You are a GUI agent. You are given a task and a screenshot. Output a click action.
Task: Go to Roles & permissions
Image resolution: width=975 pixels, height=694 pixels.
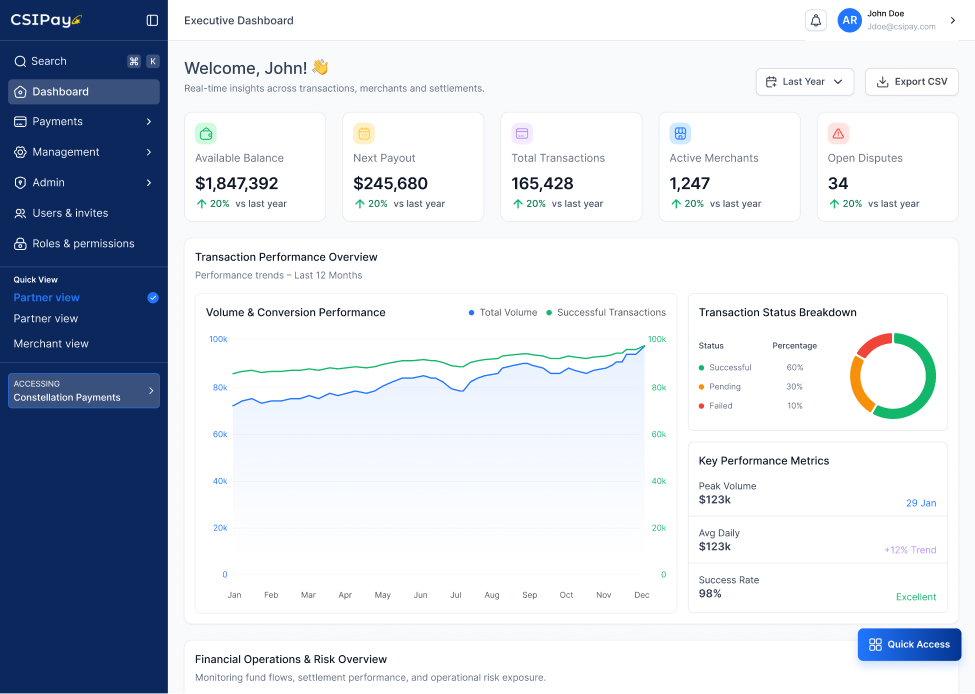tap(83, 244)
